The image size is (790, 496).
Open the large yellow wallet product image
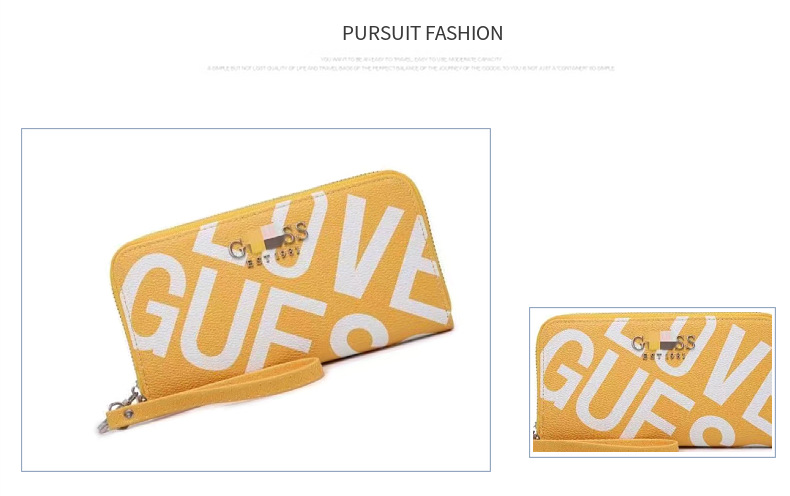tap(256, 300)
